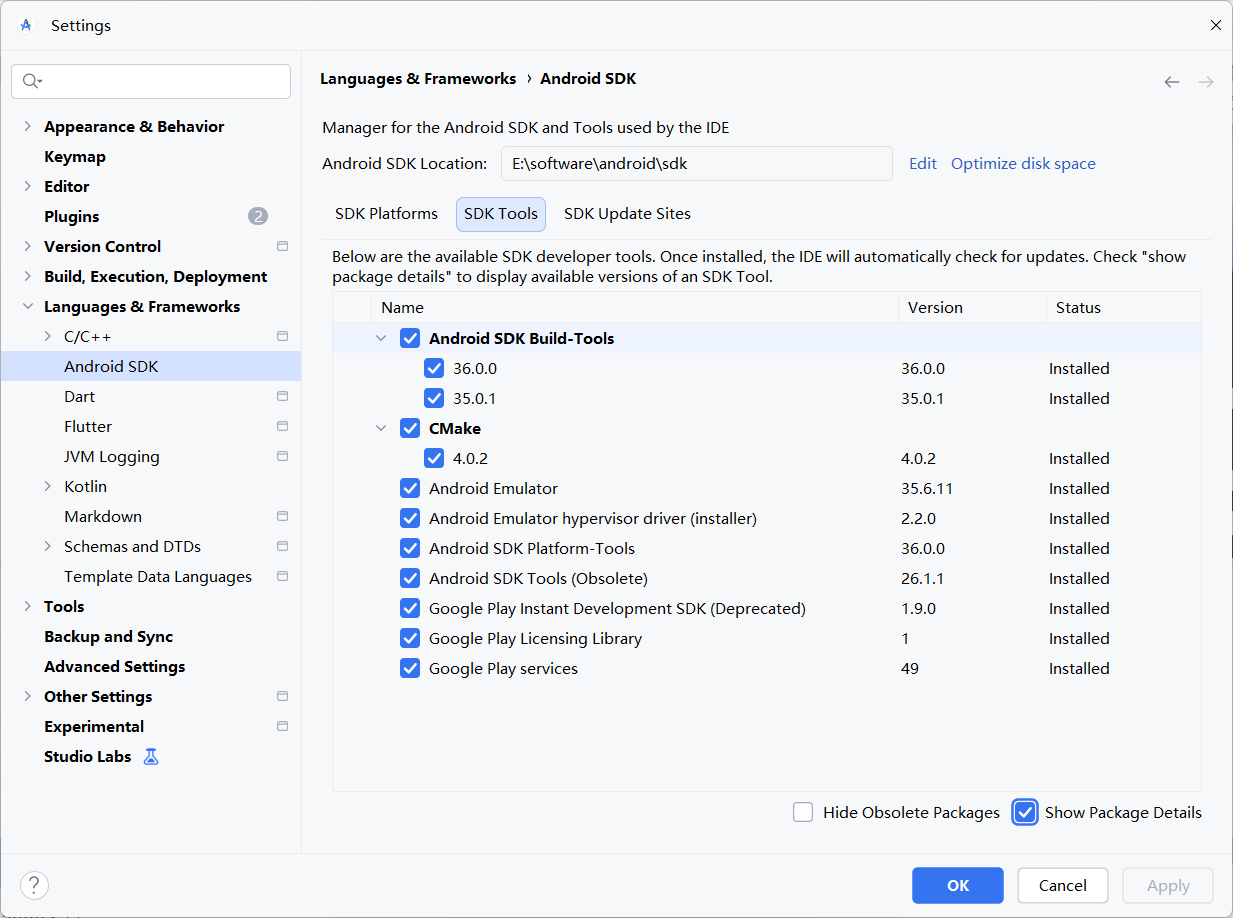
Task: Enable the Hide Obsolete Packages checkbox
Action: [x=803, y=812]
